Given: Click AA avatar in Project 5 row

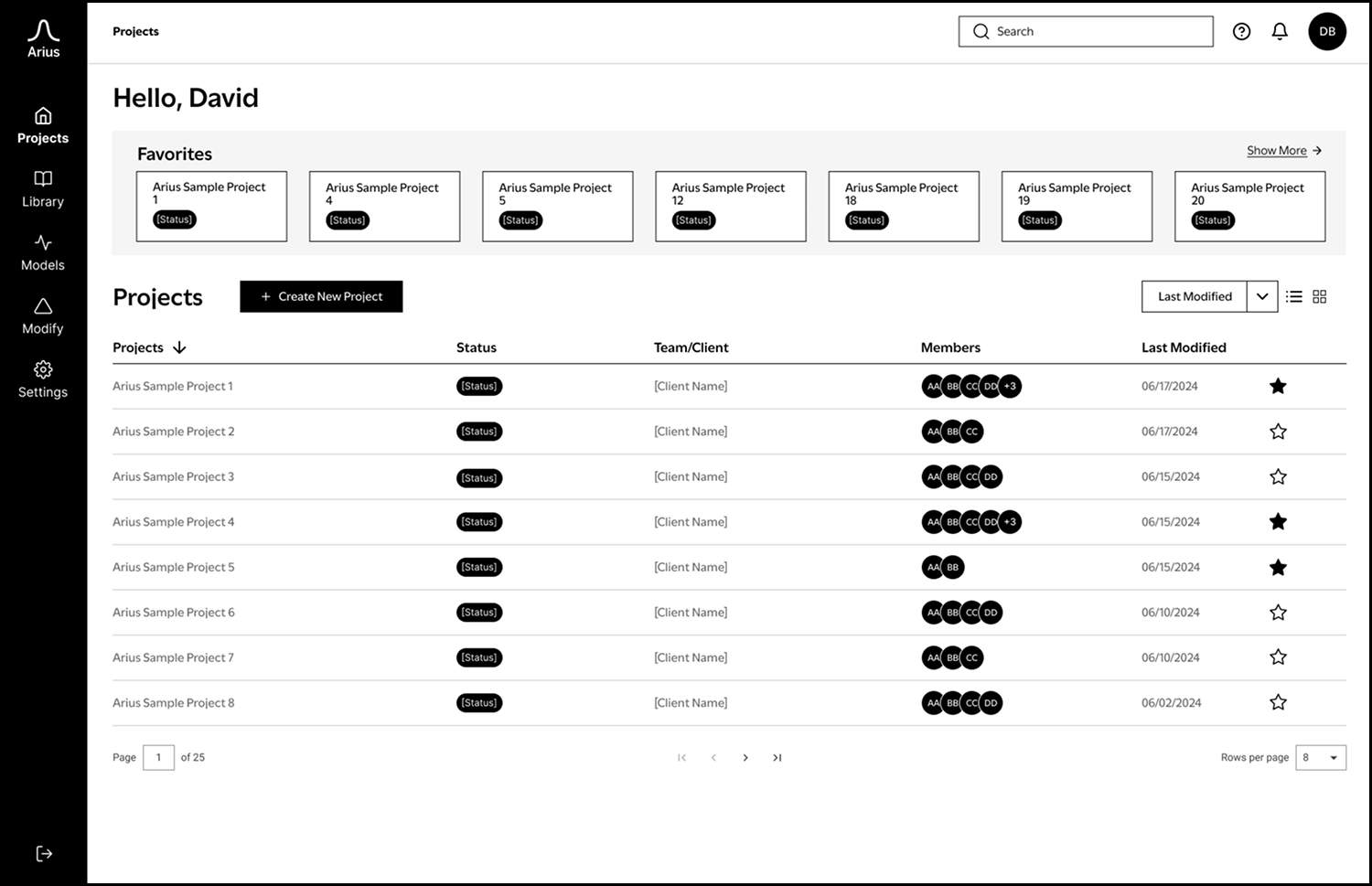Looking at the screenshot, I should pyautogui.click(x=932, y=567).
